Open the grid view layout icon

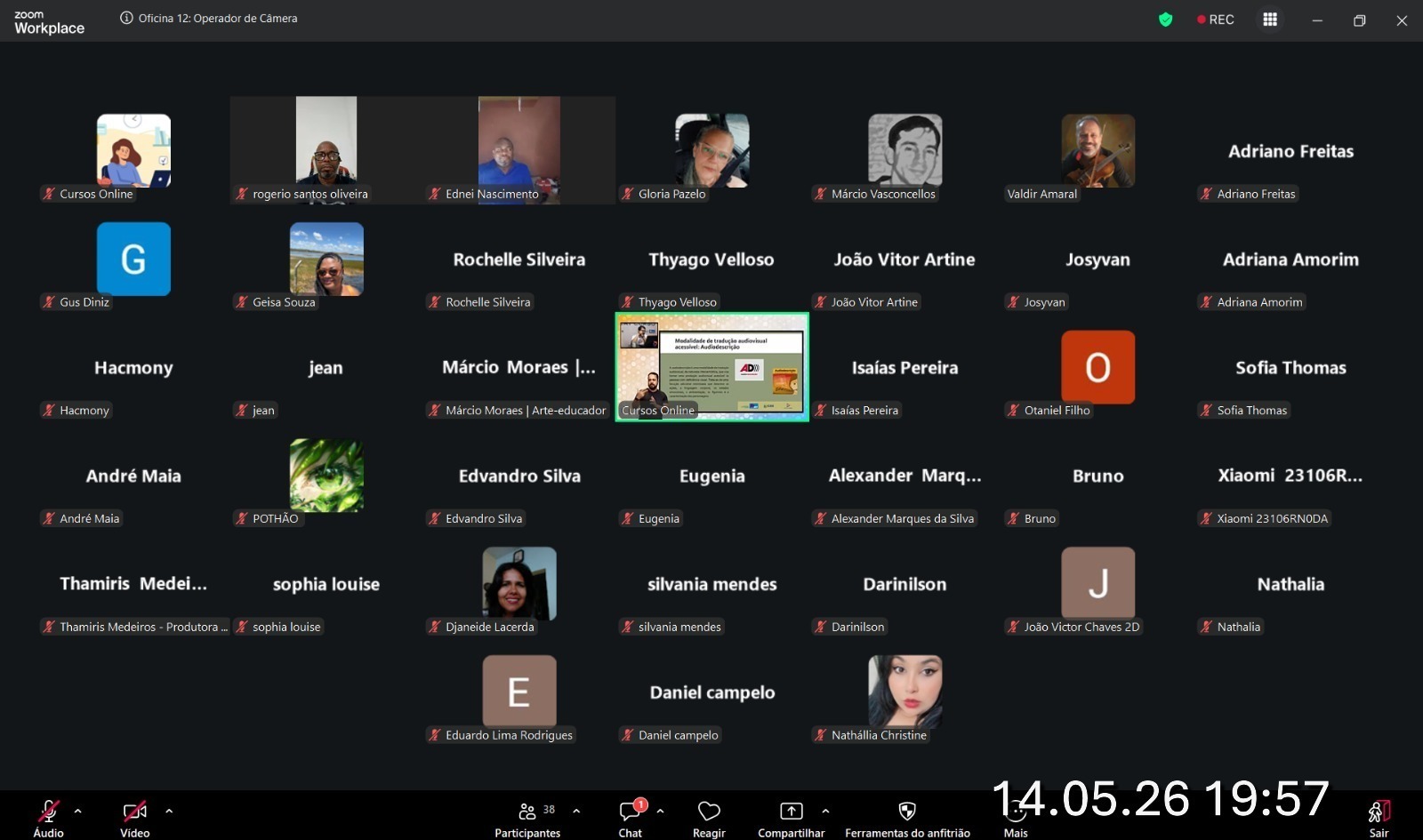(x=1270, y=20)
